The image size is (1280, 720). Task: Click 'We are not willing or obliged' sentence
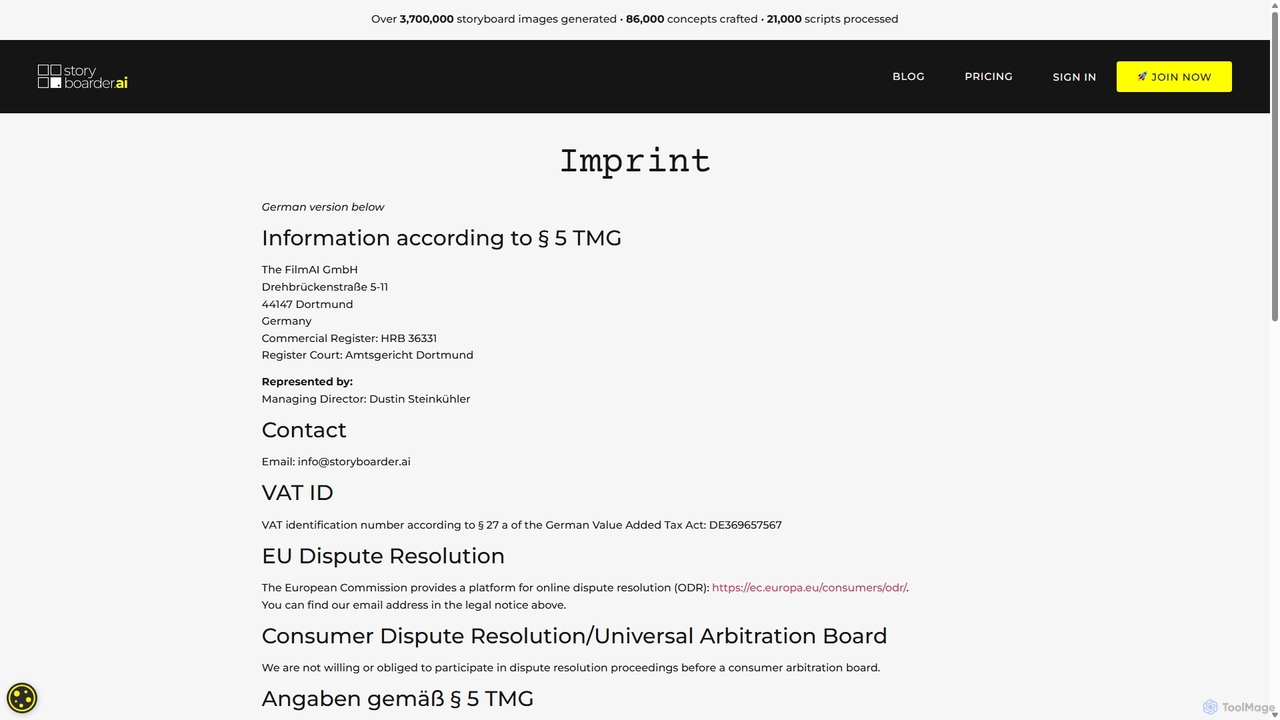coord(571,668)
